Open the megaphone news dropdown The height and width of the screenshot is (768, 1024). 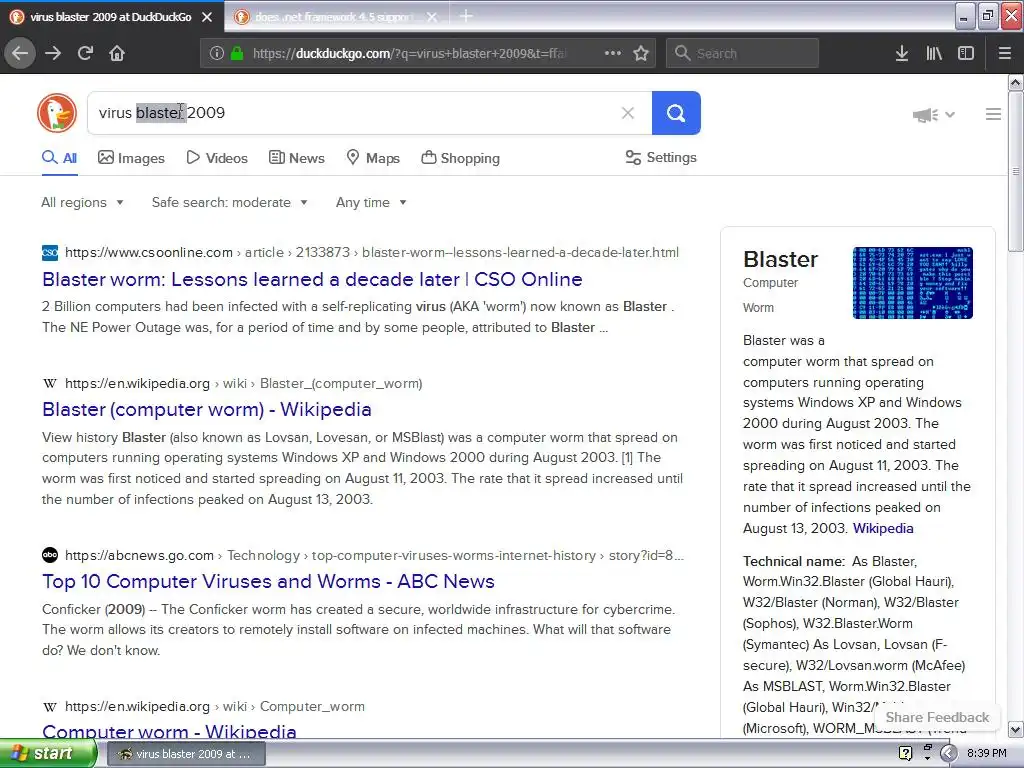coord(934,115)
